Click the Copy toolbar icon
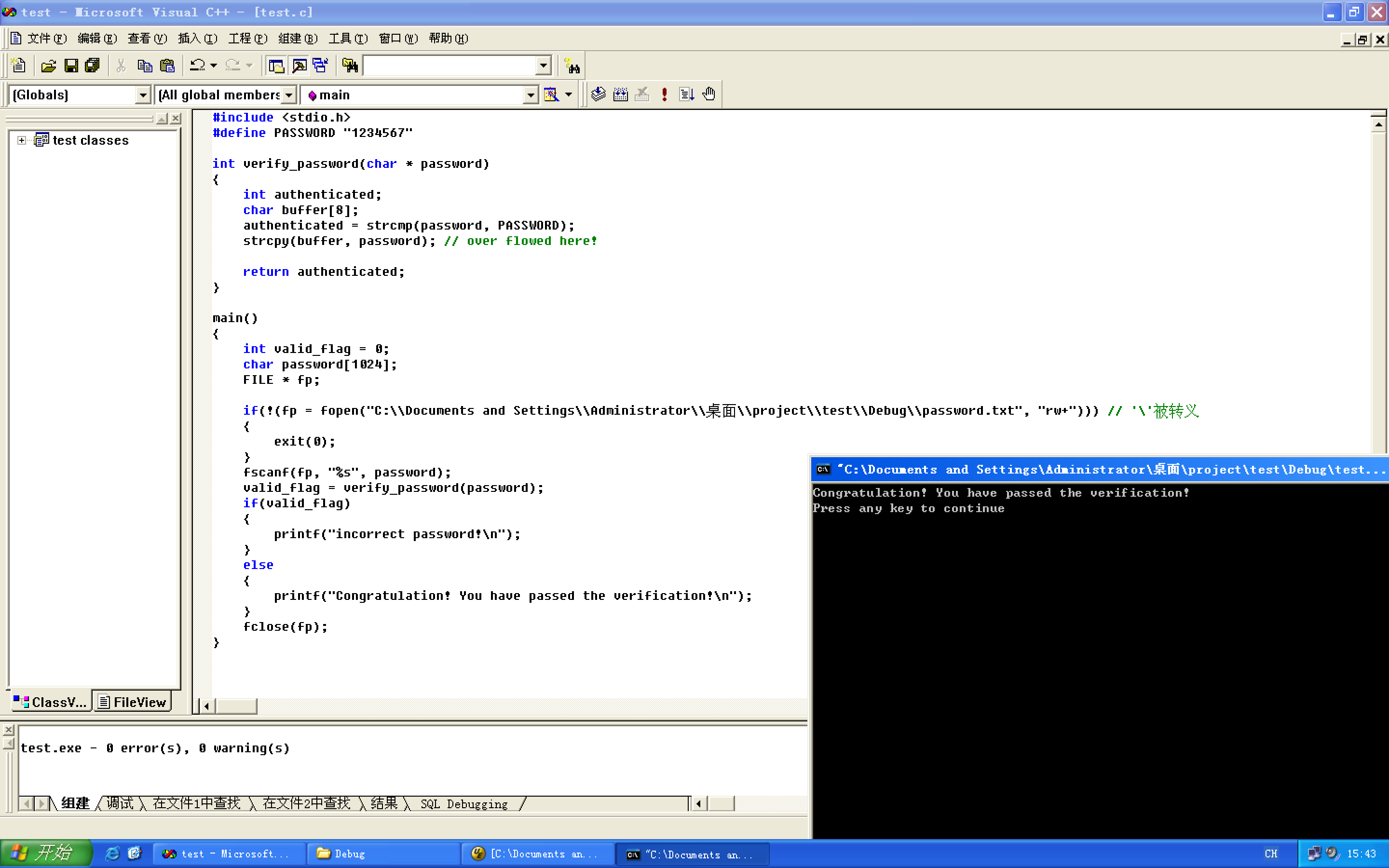 [145, 66]
